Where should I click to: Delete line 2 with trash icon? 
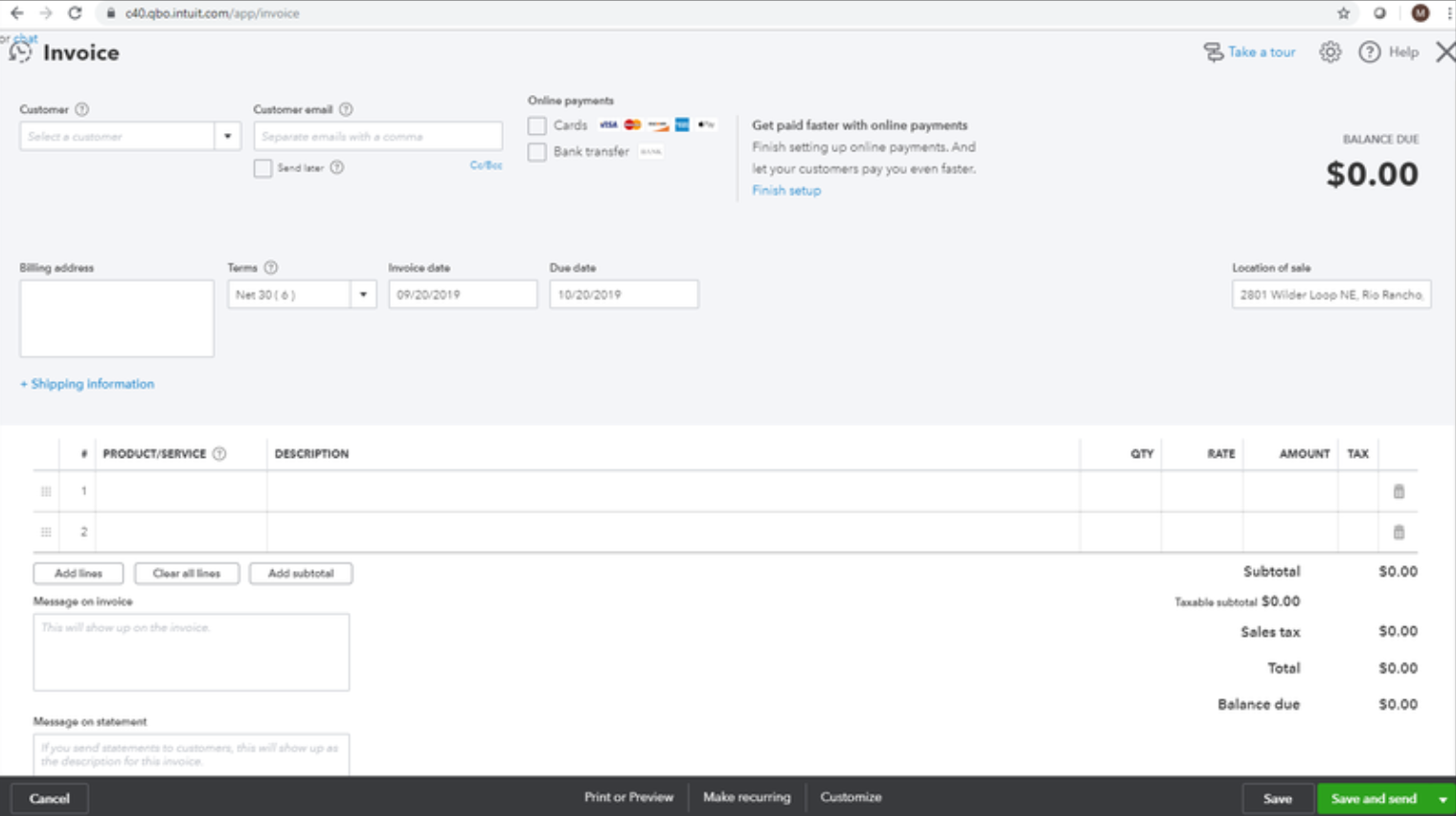pyautogui.click(x=1399, y=533)
